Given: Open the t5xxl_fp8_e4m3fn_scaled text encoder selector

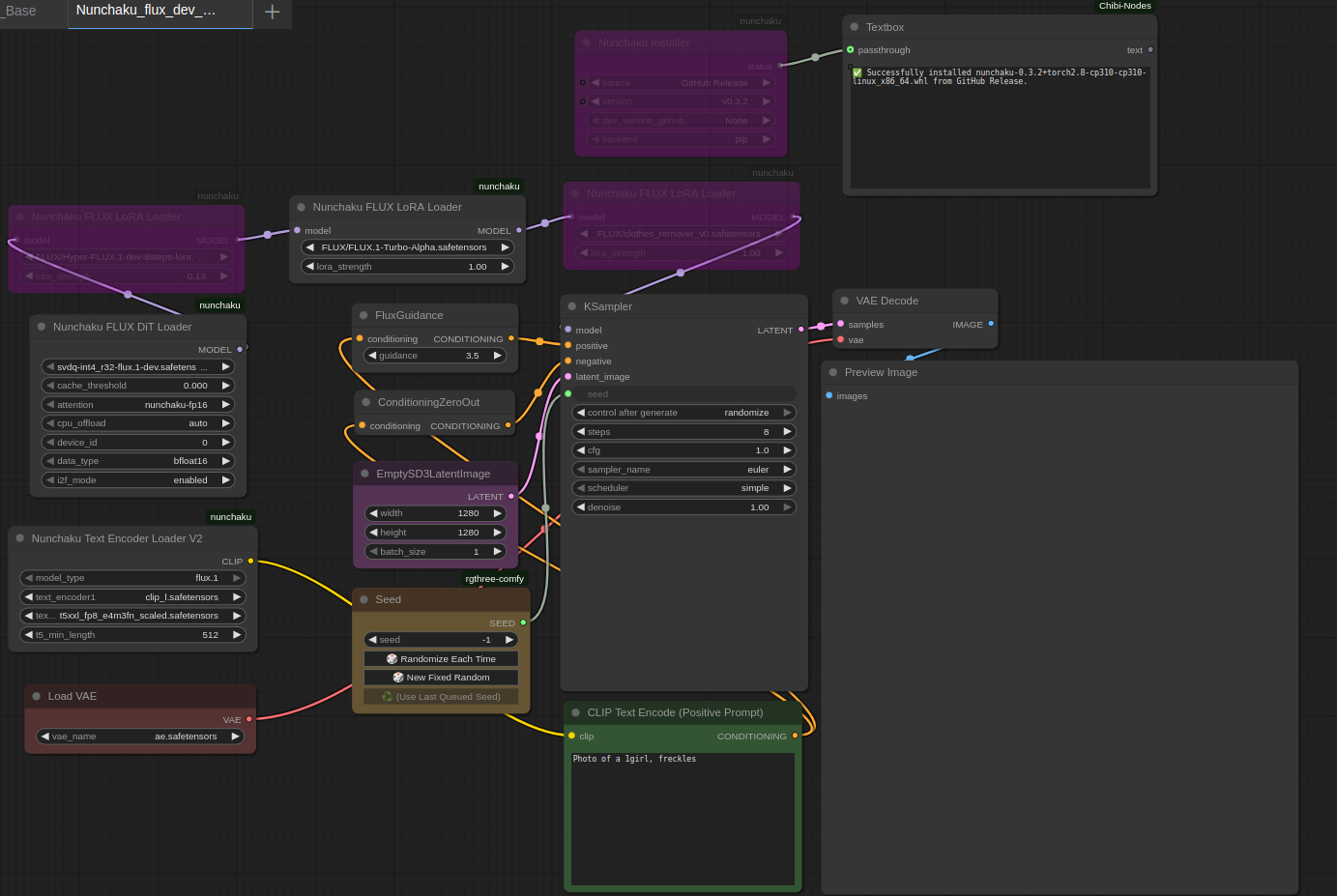Looking at the screenshot, I should point(132,616).
